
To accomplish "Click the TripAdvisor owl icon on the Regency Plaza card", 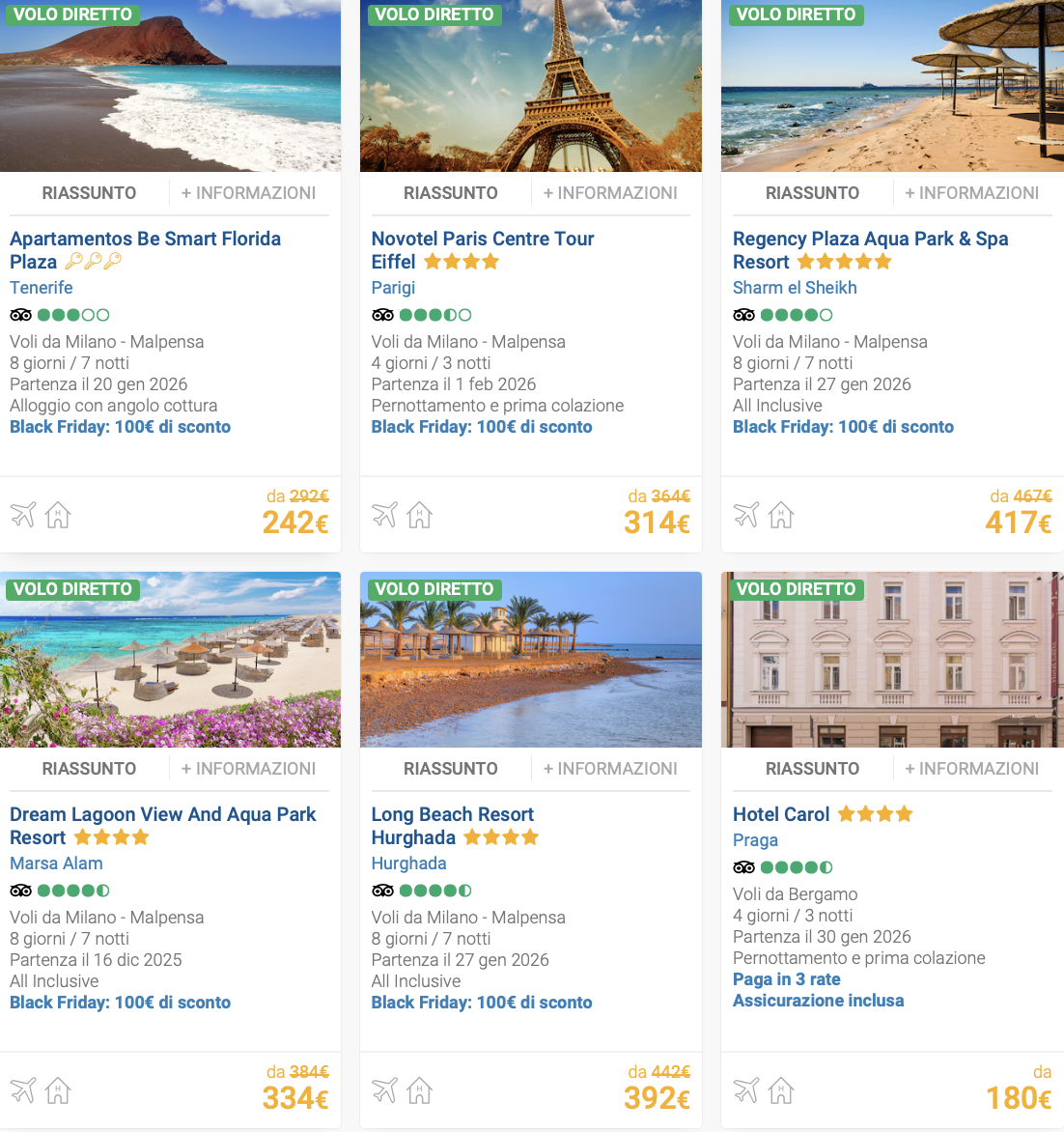I will click(x=743, y=314).
